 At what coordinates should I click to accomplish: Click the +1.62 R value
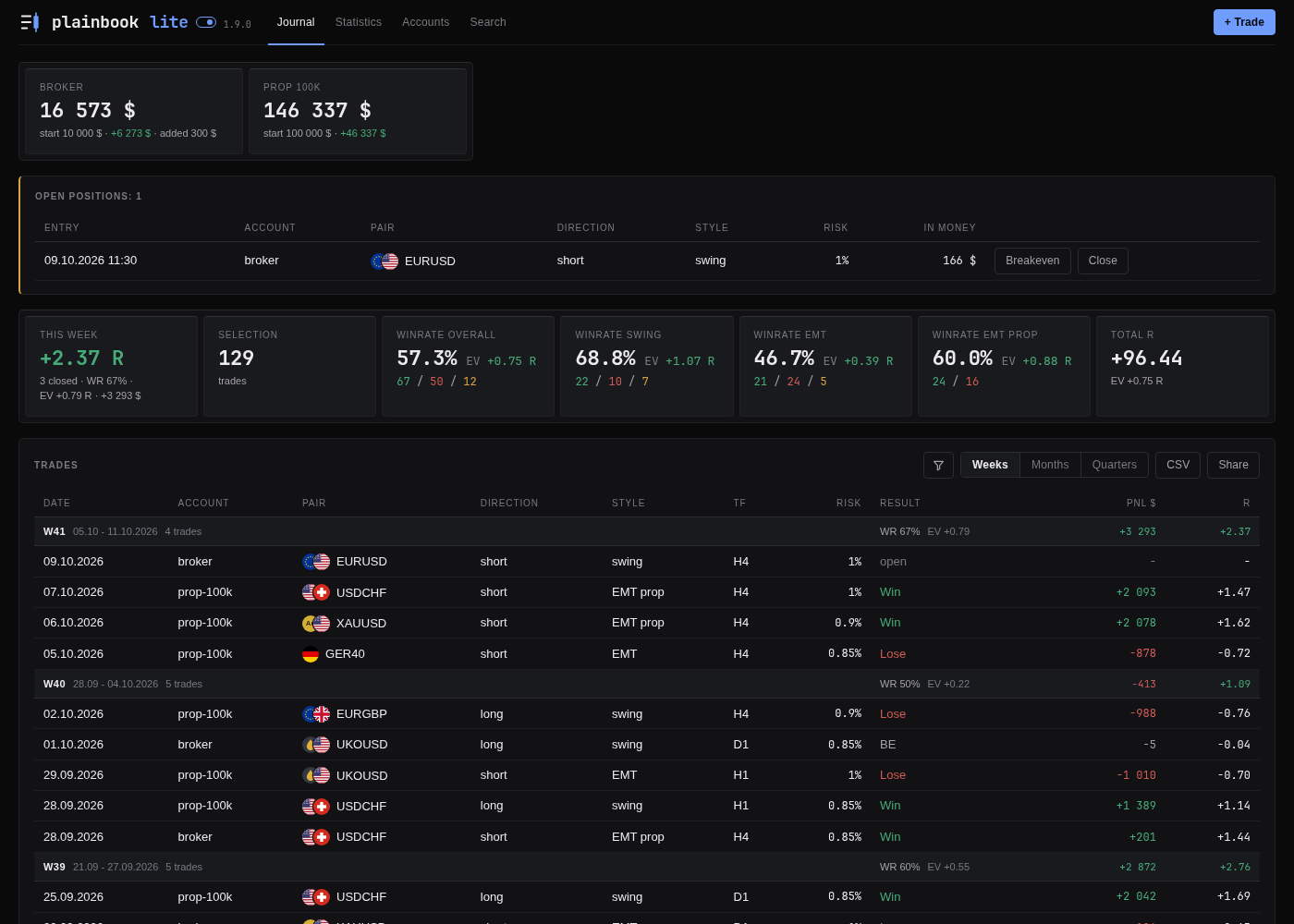(x=1234, y=623)
